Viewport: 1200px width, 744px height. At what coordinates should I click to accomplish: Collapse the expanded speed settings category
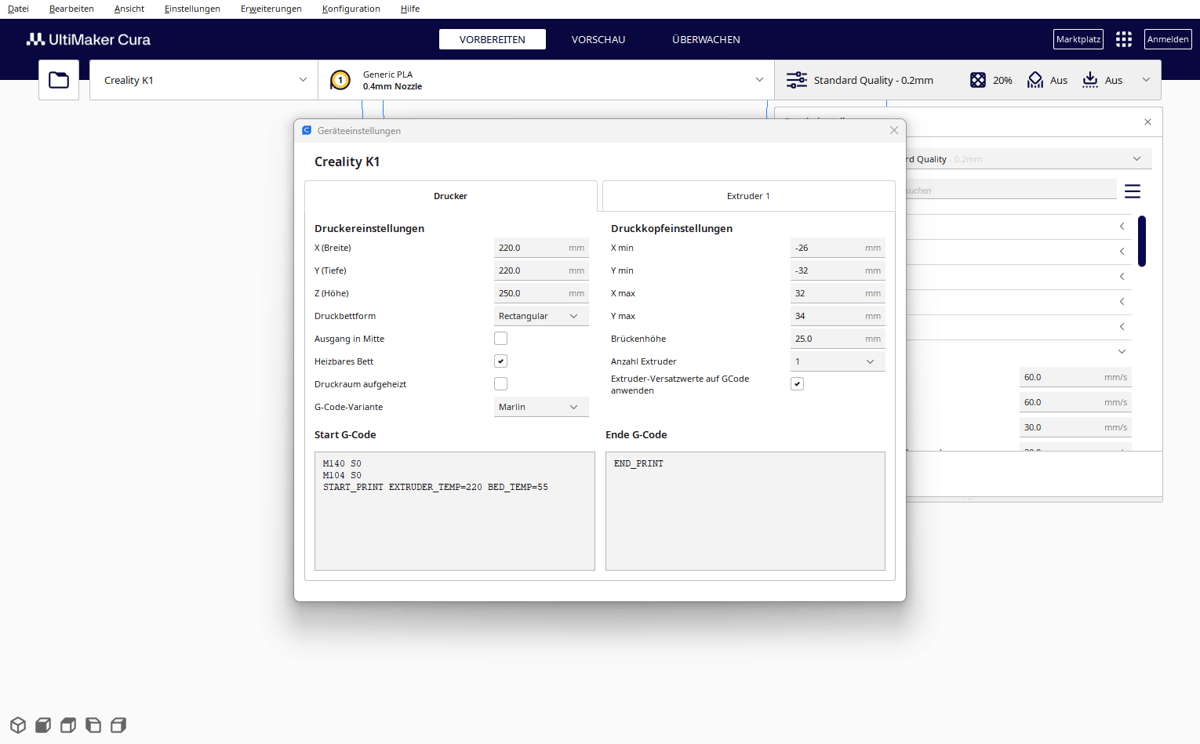point(1122,352)
